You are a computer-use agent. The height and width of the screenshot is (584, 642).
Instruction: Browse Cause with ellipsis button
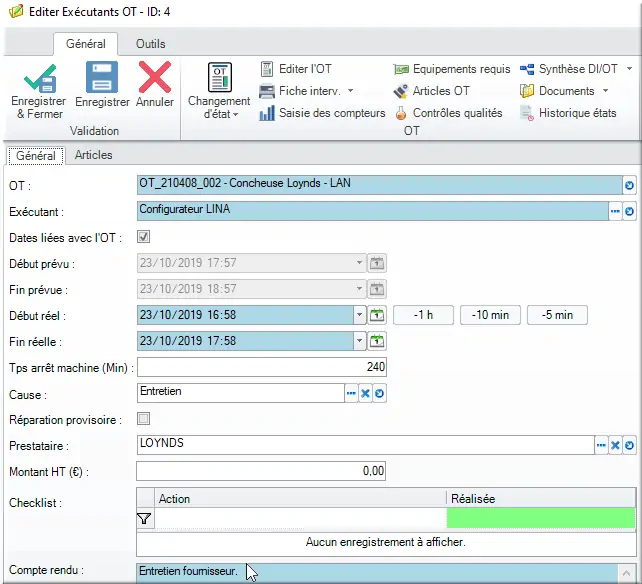coord(351,393)
